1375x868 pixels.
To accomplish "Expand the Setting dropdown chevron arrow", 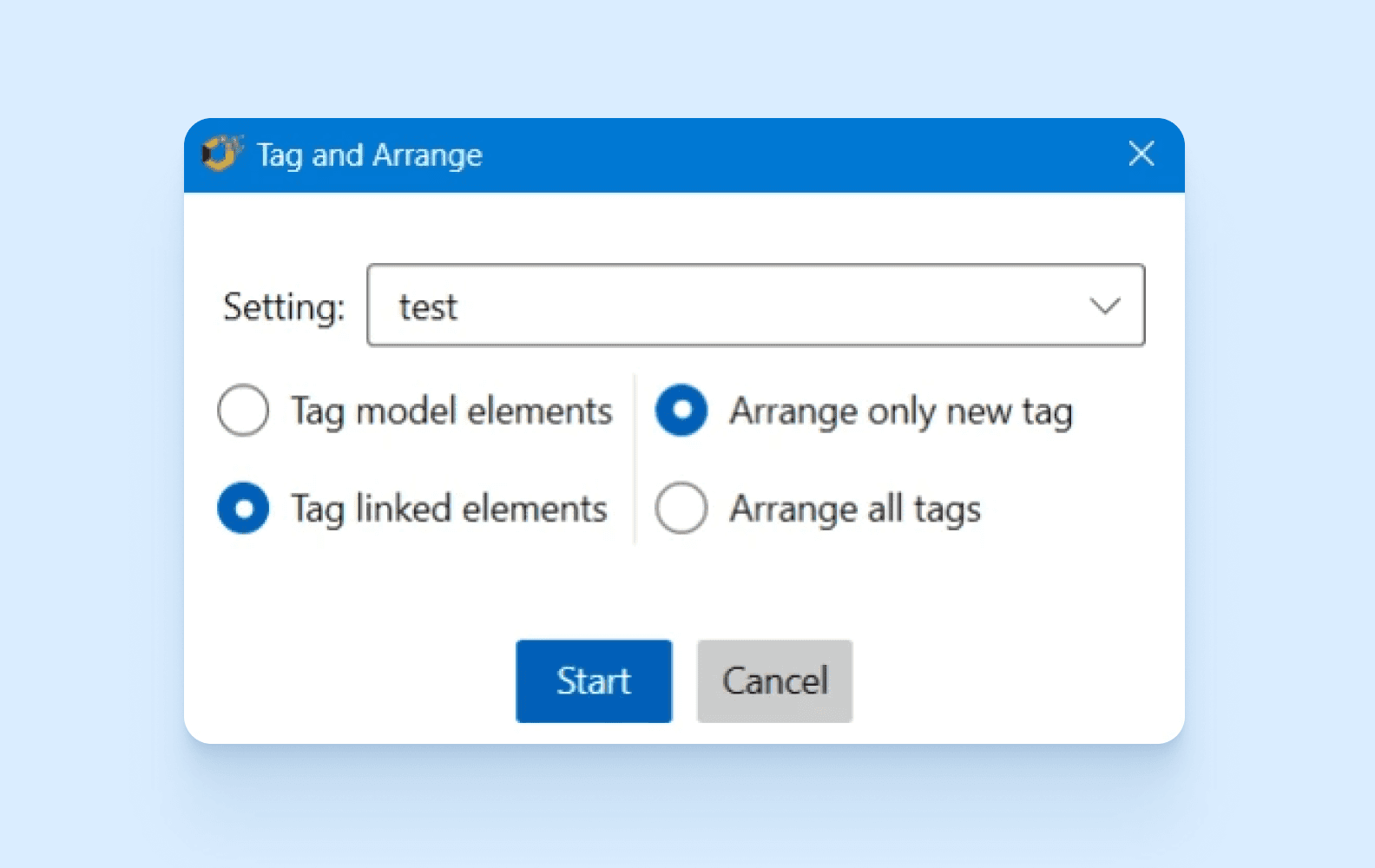I will coord(1104,306).
